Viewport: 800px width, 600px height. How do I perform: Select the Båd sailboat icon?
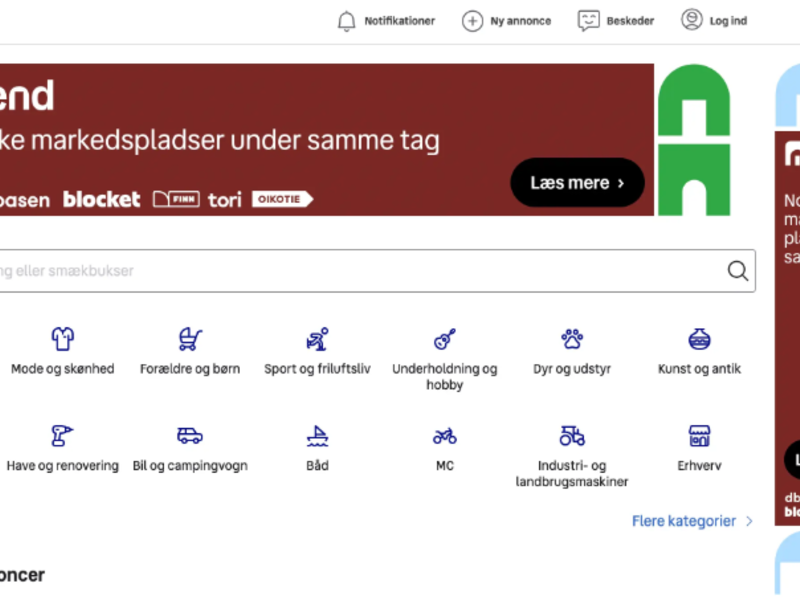tap(317, 436)
